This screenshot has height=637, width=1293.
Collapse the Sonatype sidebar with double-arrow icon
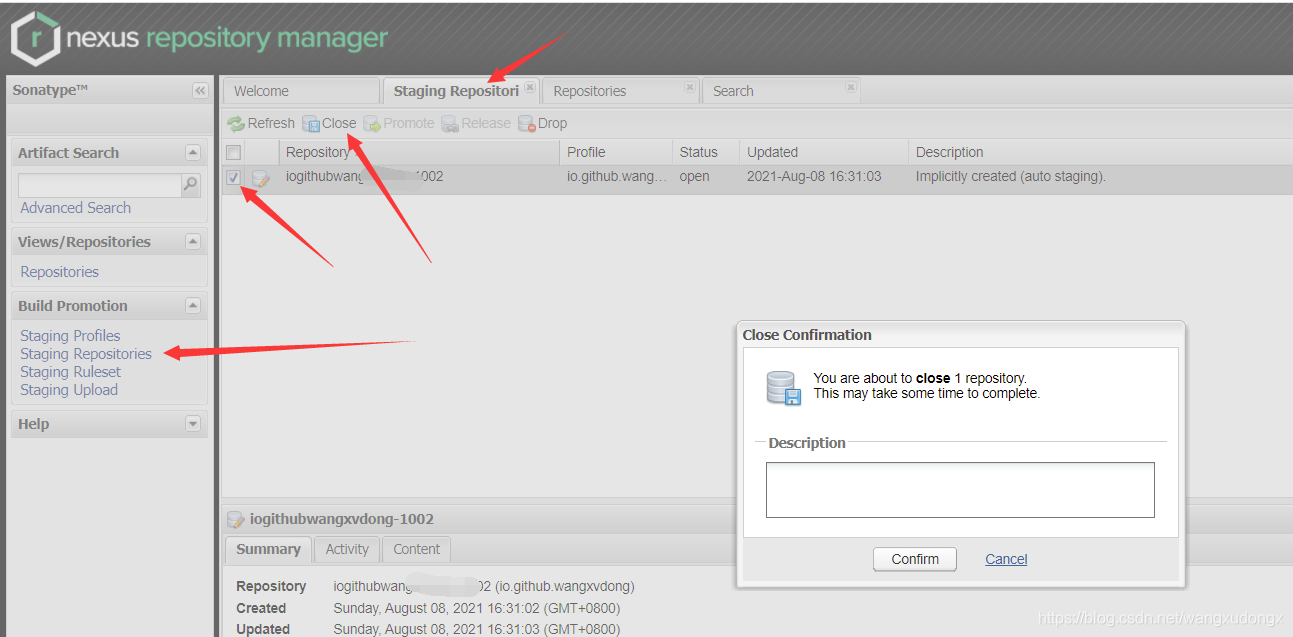pyautogui.click(x=200, y=91)
